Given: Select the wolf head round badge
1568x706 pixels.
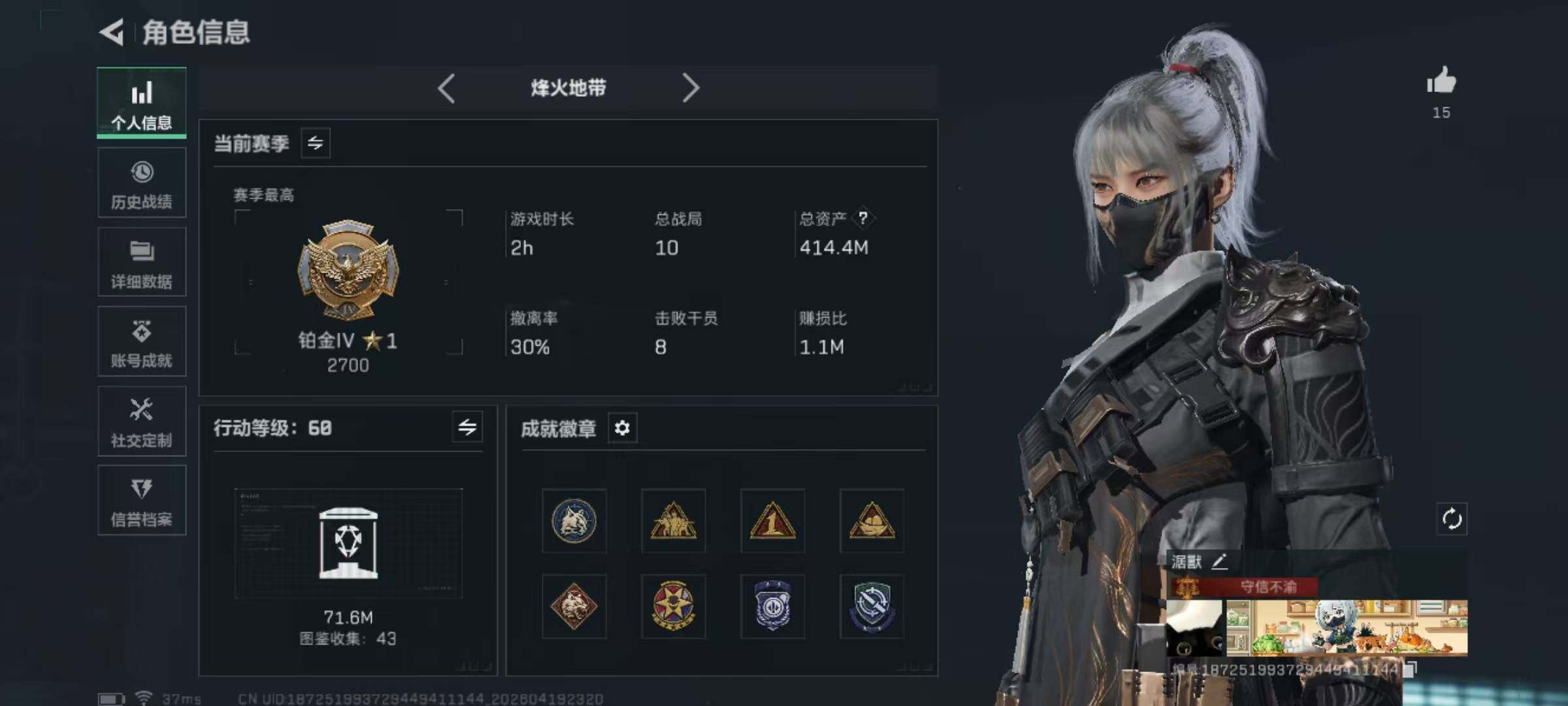Looking at the screenshot, I should 574,521.
